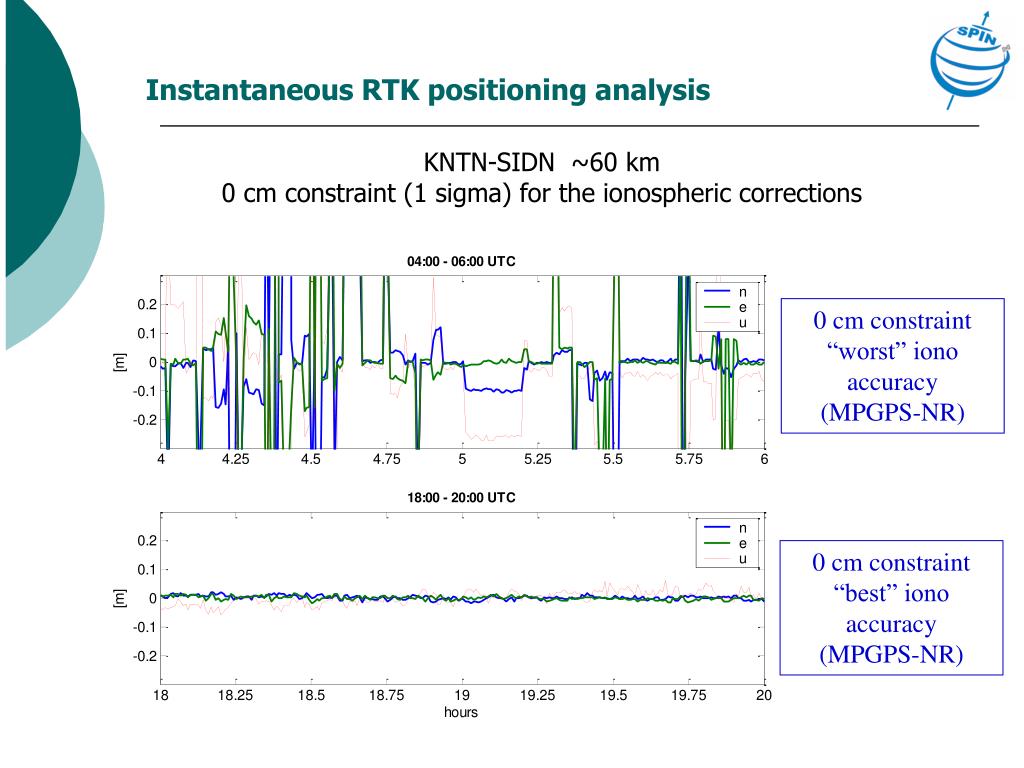This screenshot has height=768, width=1024.
Task: Click the '18.5' tick label on lower chart
Action: tap(312, 696)
